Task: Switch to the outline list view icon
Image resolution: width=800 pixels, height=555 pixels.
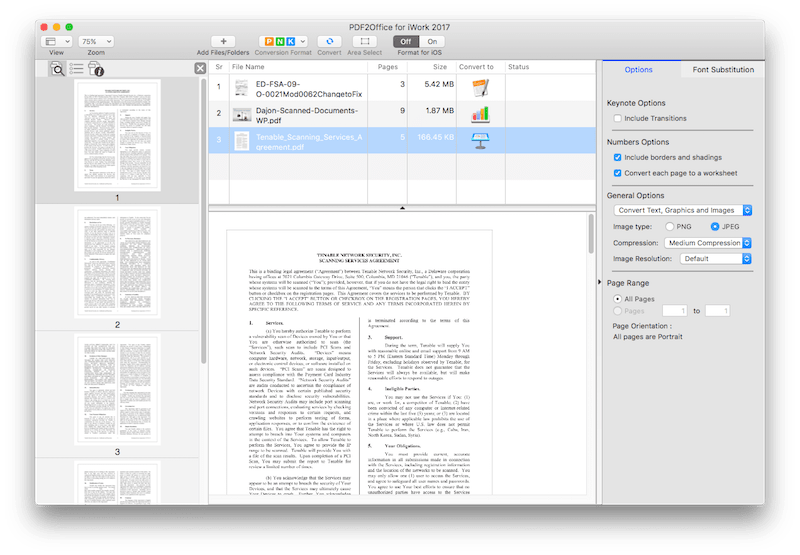Action: coord(77,68)
